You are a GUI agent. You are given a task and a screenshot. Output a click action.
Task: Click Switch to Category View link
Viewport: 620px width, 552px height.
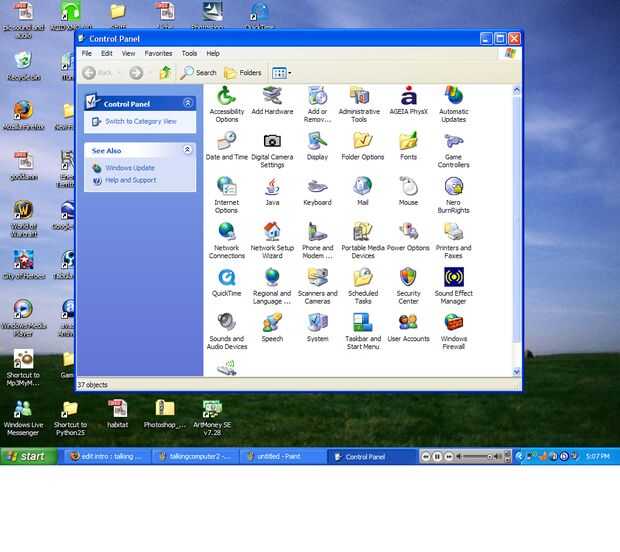point(140,121)
